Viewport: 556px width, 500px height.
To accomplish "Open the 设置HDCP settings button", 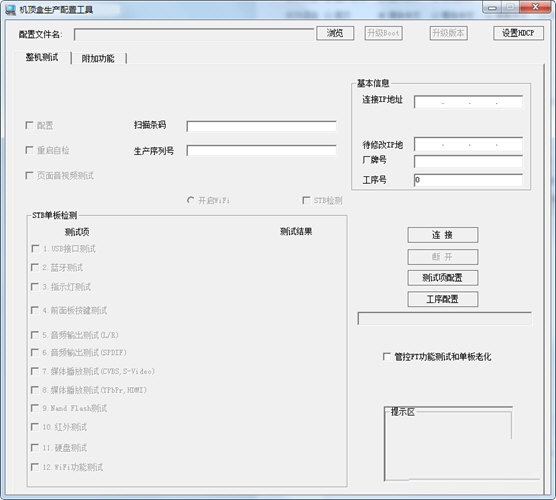I will pyautogui.click(x=518, y=33).
